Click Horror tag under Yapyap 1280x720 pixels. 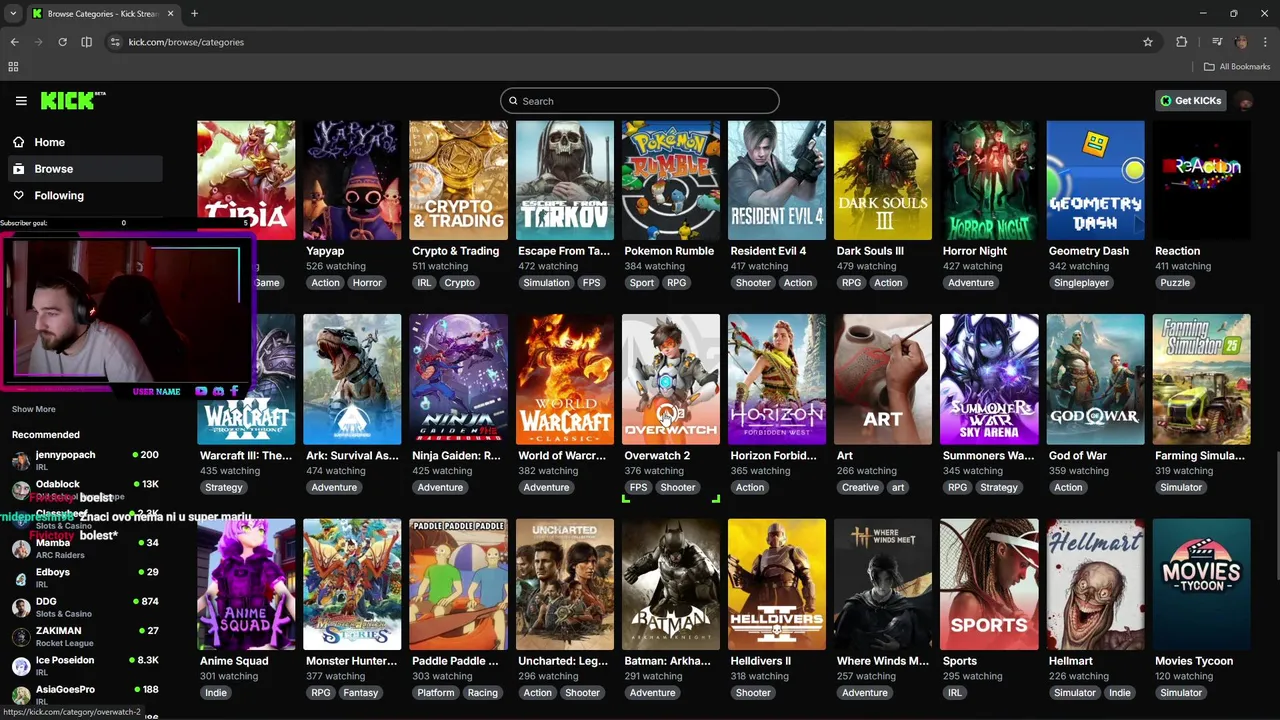[367, 283]
